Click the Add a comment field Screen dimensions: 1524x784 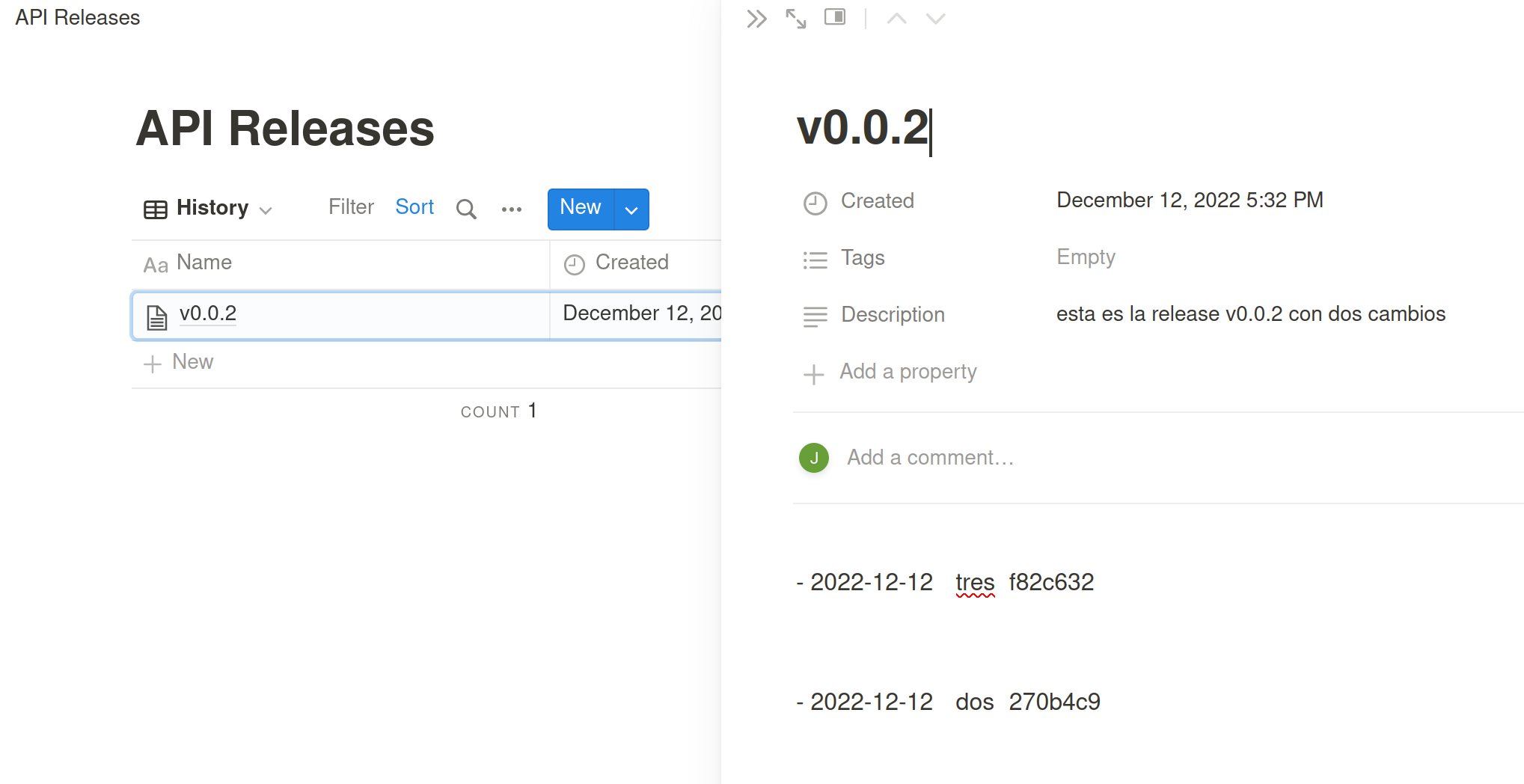930,458
